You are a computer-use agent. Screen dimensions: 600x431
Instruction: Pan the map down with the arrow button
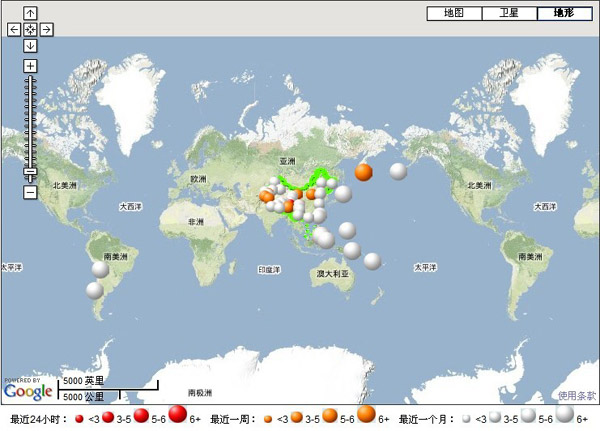pos(30,46)
